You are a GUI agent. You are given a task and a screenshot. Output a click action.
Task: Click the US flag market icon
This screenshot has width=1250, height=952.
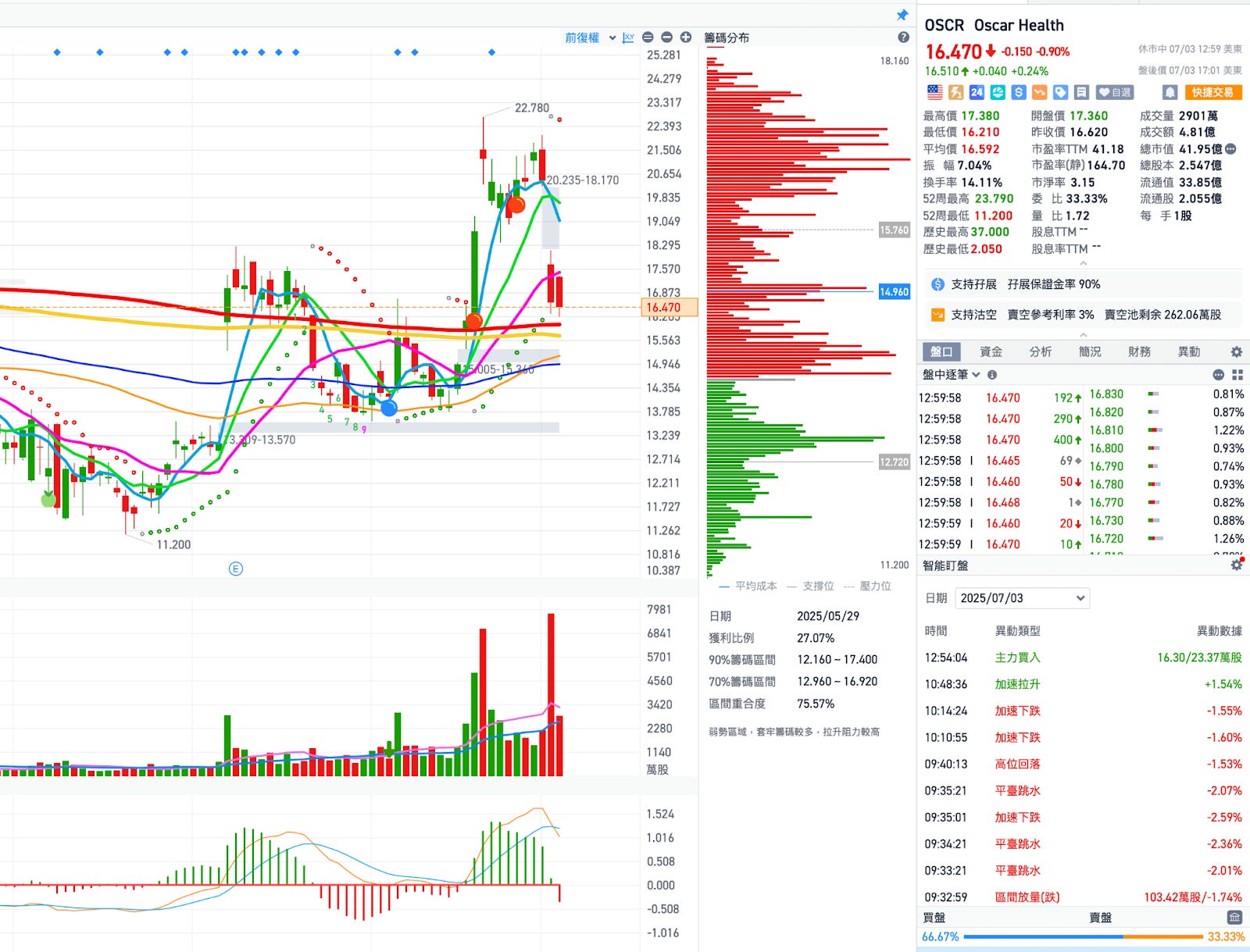click(935, 92)
